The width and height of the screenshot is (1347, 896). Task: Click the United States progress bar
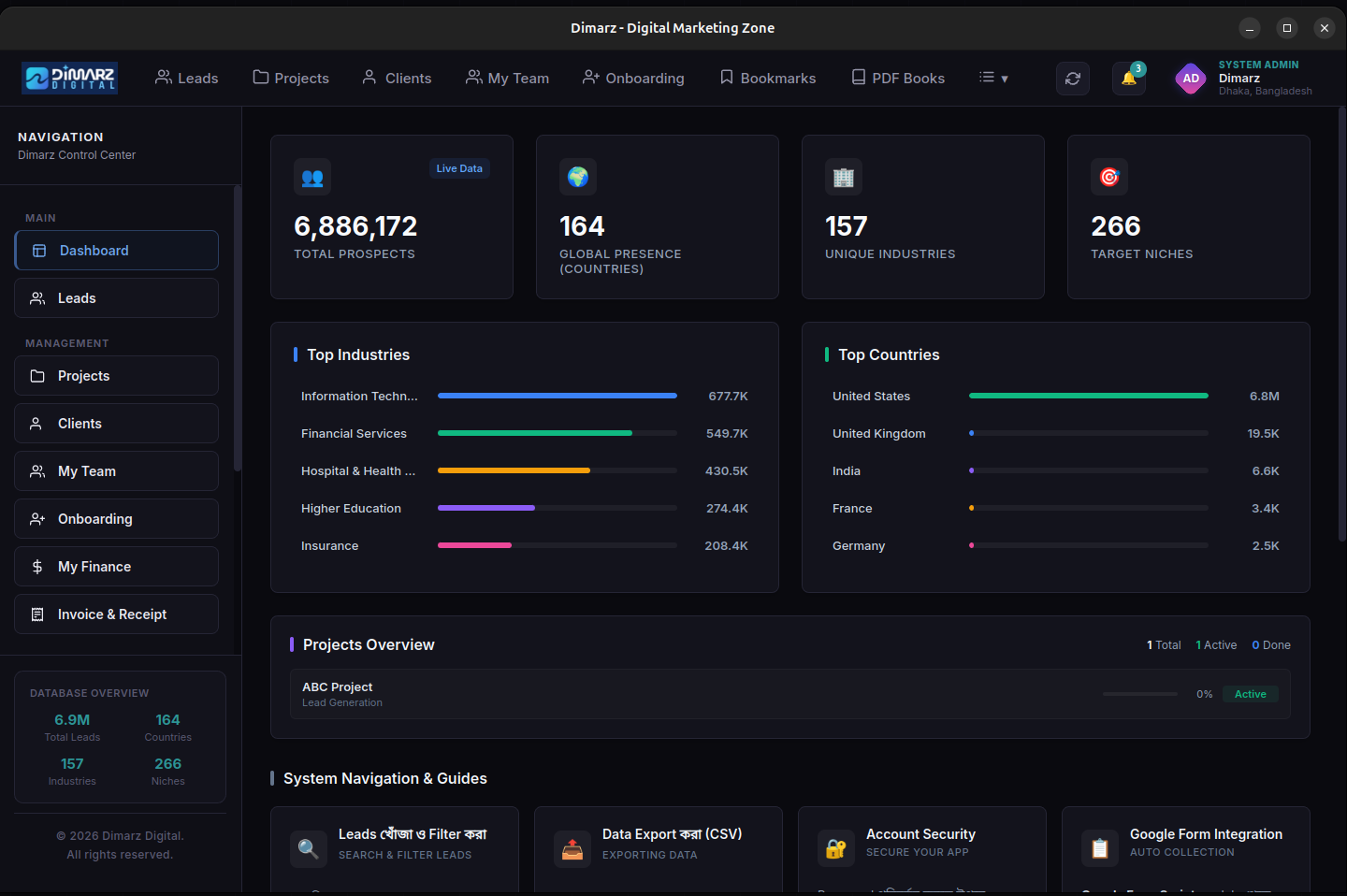[x=1089, y=396]
